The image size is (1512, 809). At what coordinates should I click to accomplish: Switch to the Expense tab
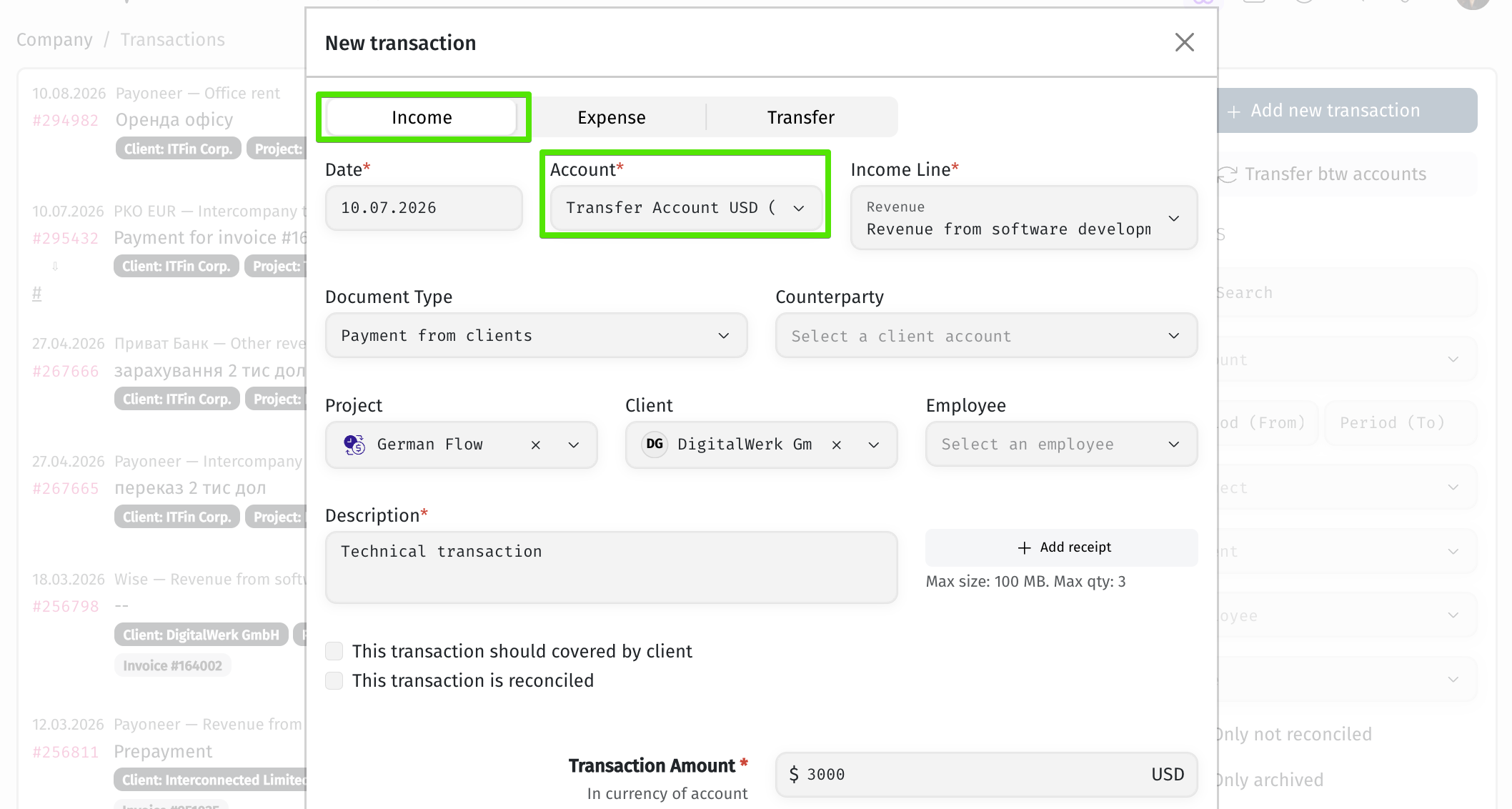pyautogui.click(x=612, y=117)
